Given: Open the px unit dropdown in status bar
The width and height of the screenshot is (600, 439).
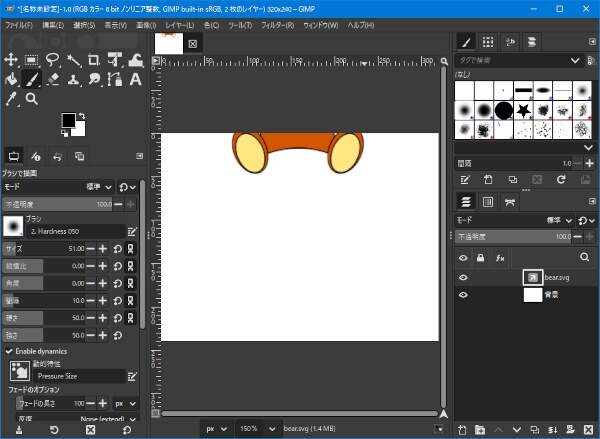Looking at the screenshot, I should 216,428.
